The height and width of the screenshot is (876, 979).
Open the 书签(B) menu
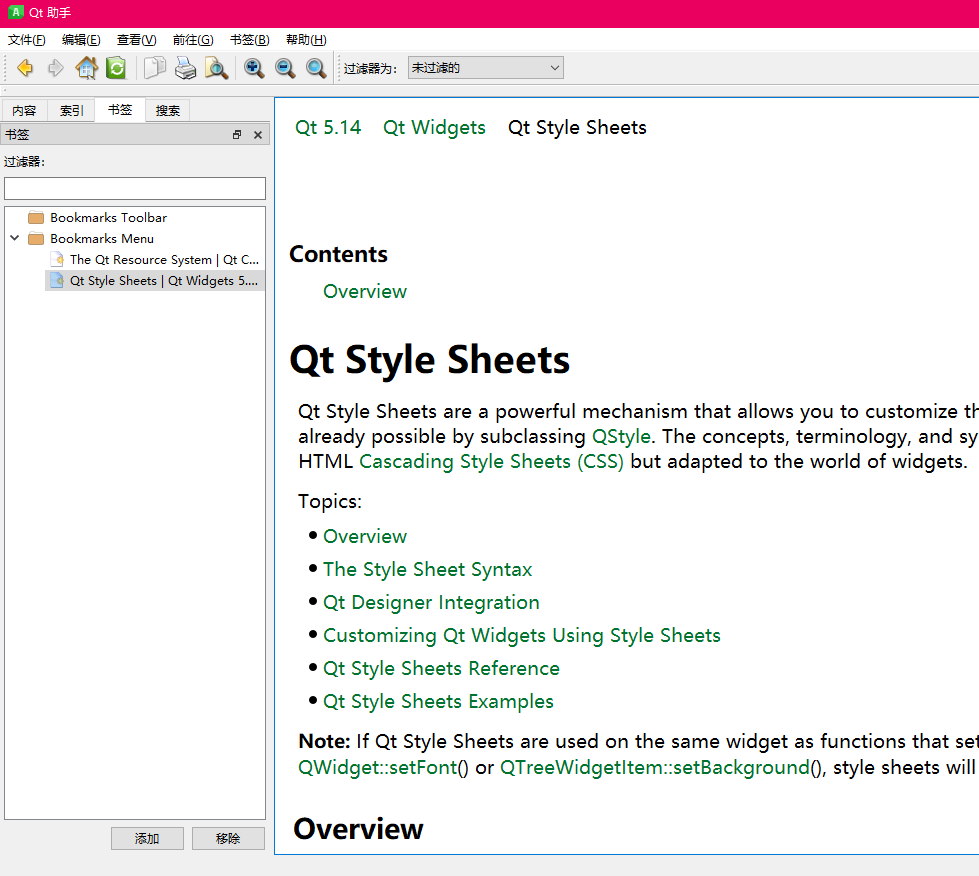tap(250, 40)
